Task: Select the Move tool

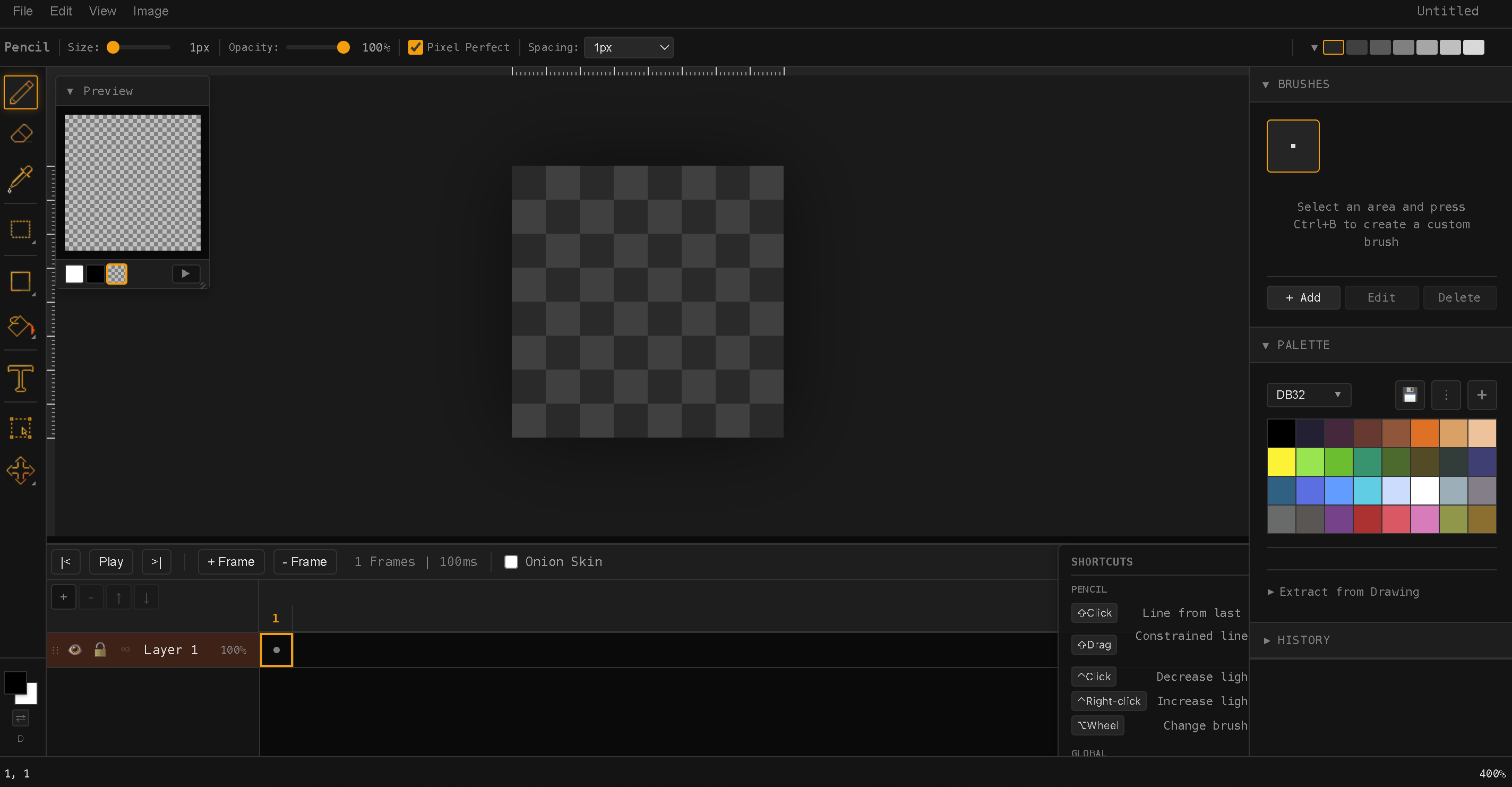Action: point(21,470)
